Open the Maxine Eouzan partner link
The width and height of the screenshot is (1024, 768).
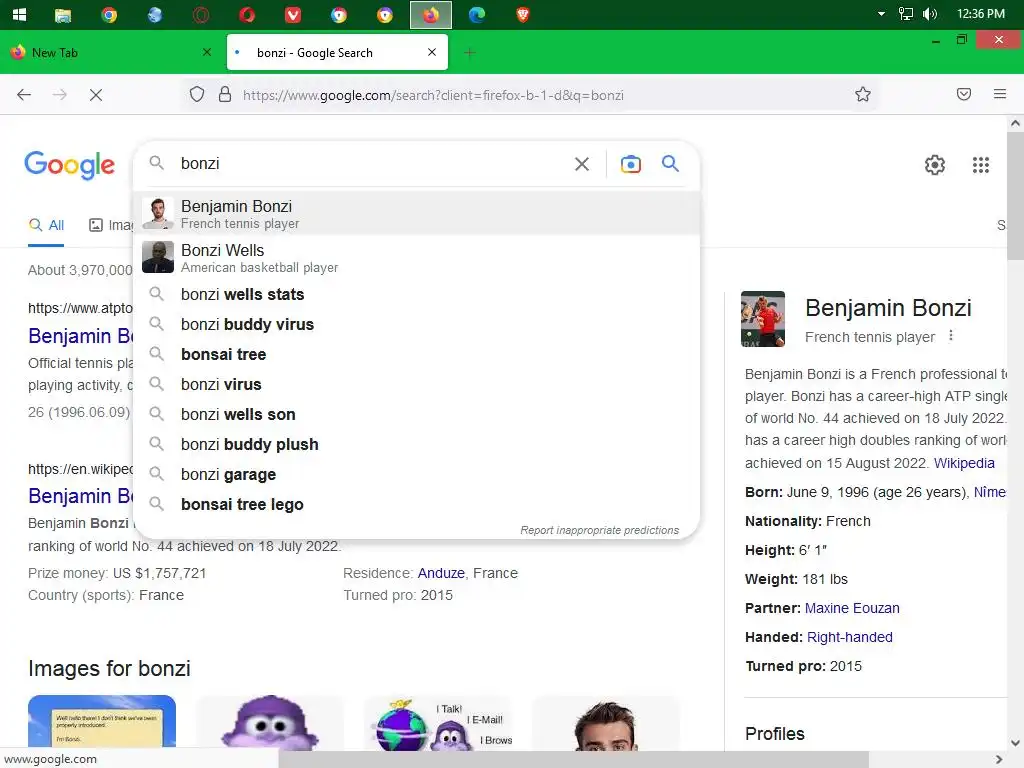tap(852, 608)
